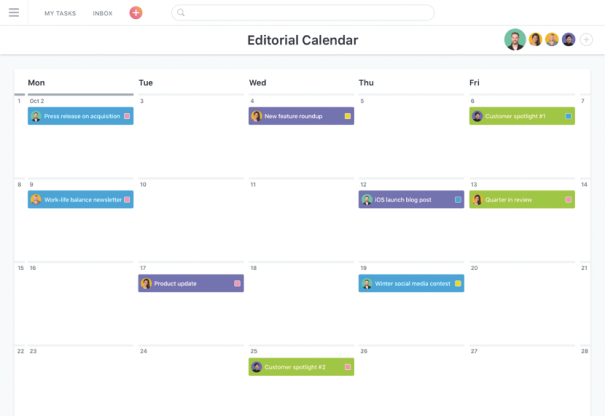Open the My Tasks tab

pyautogui.click(x=60, y=13)
